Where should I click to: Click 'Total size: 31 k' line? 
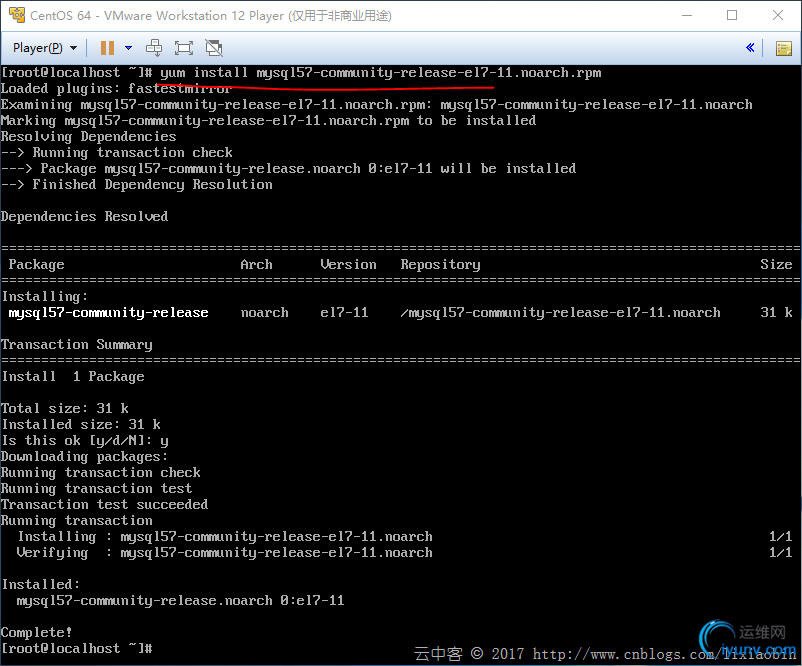click(64, 409)
